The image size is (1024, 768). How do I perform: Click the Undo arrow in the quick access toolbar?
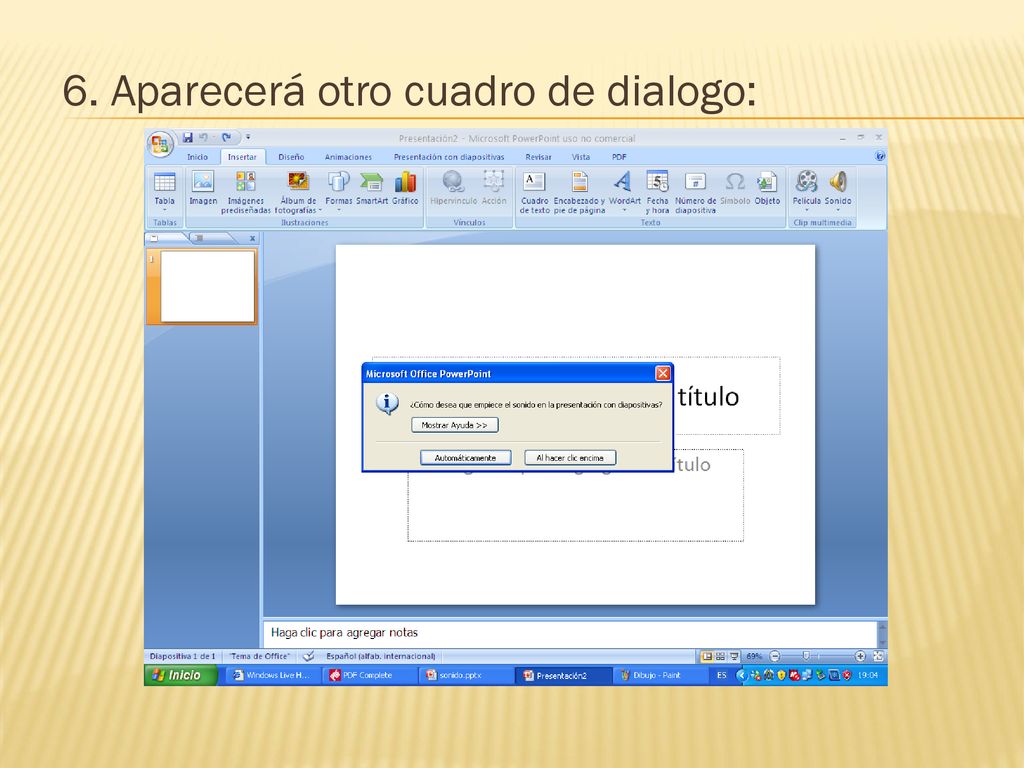(x=203, y=137)
